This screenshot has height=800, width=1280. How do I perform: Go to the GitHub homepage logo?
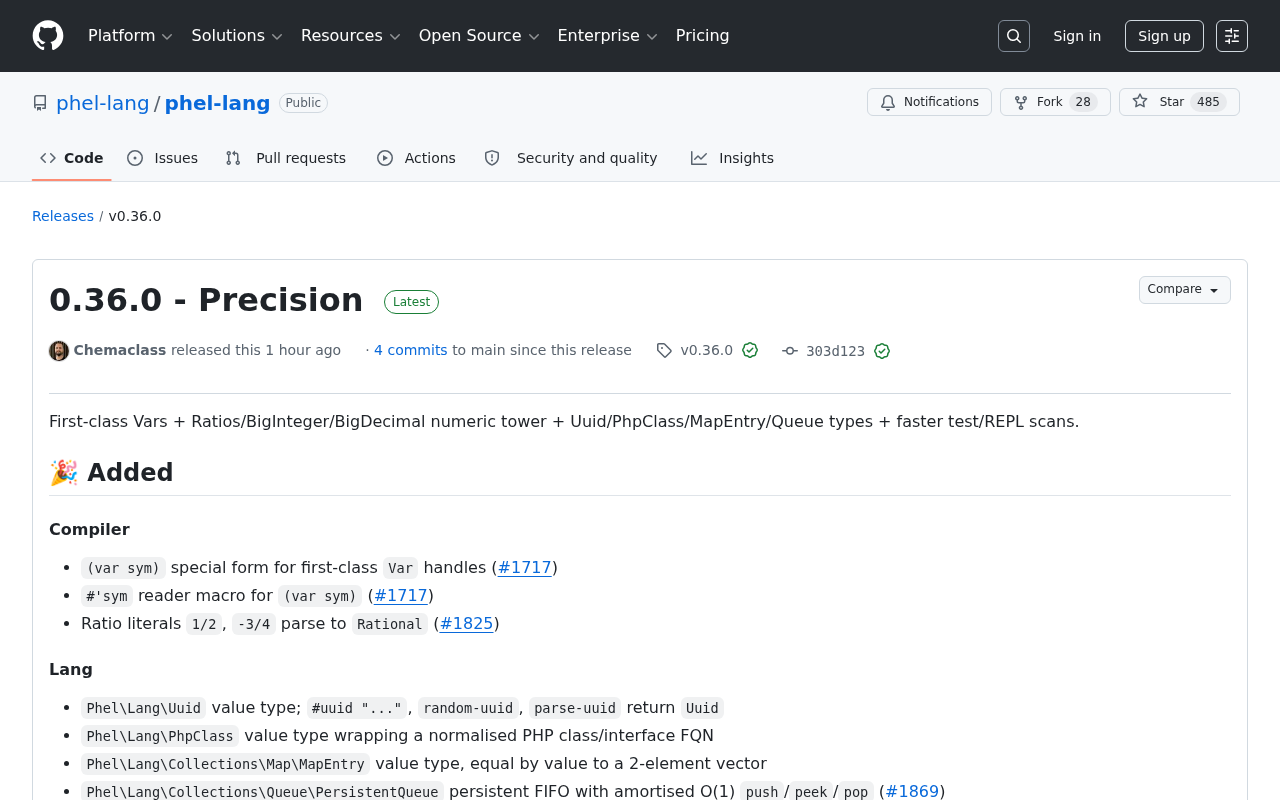point(48,36)
